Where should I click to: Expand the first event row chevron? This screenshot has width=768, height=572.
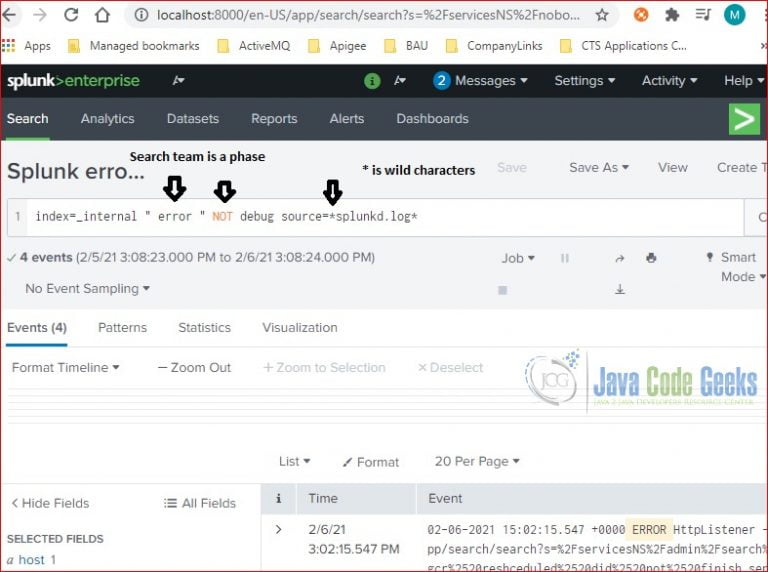[278, 529]
